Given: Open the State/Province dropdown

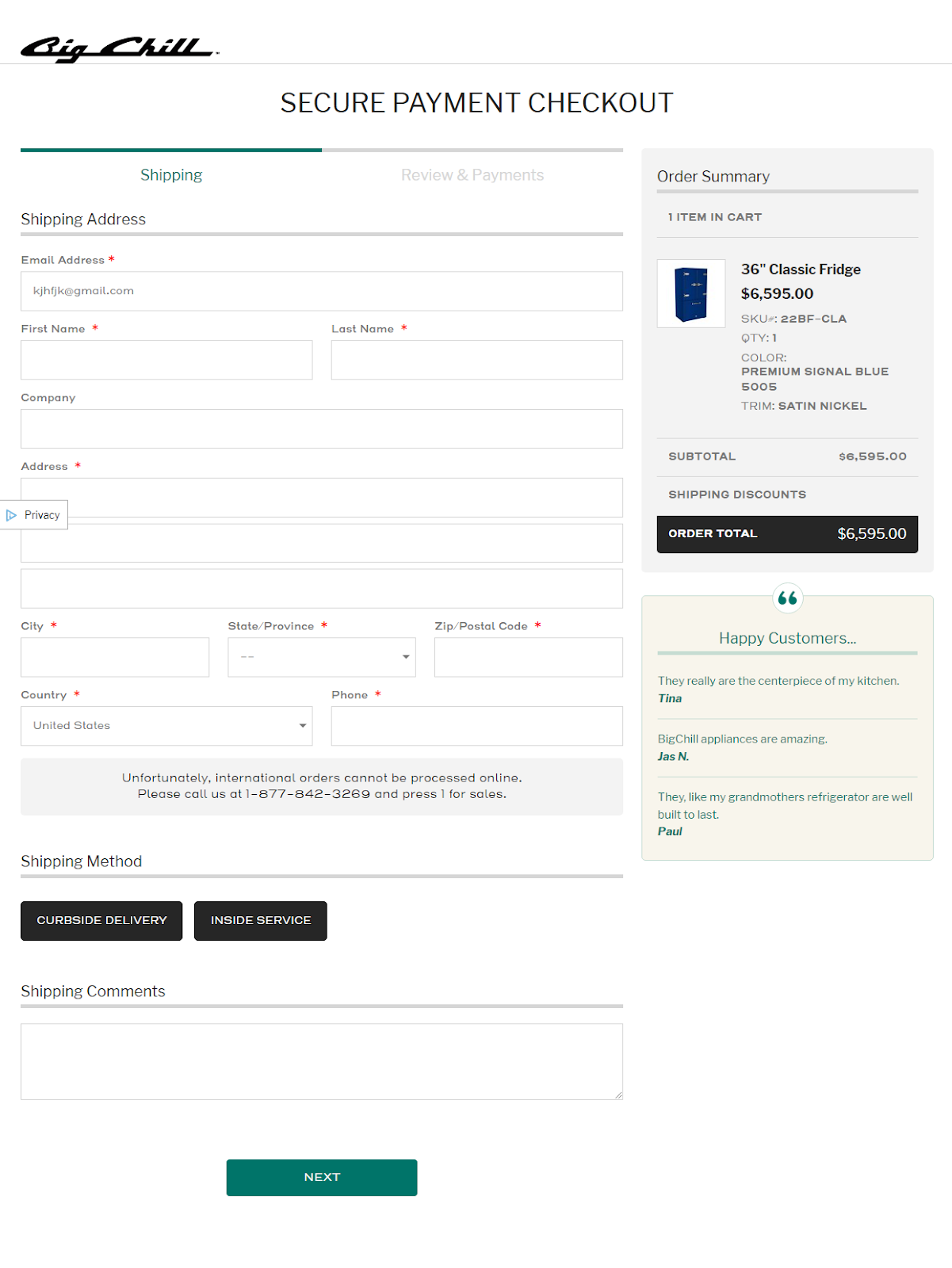Looking at the screenshot, I should (322, 657).
